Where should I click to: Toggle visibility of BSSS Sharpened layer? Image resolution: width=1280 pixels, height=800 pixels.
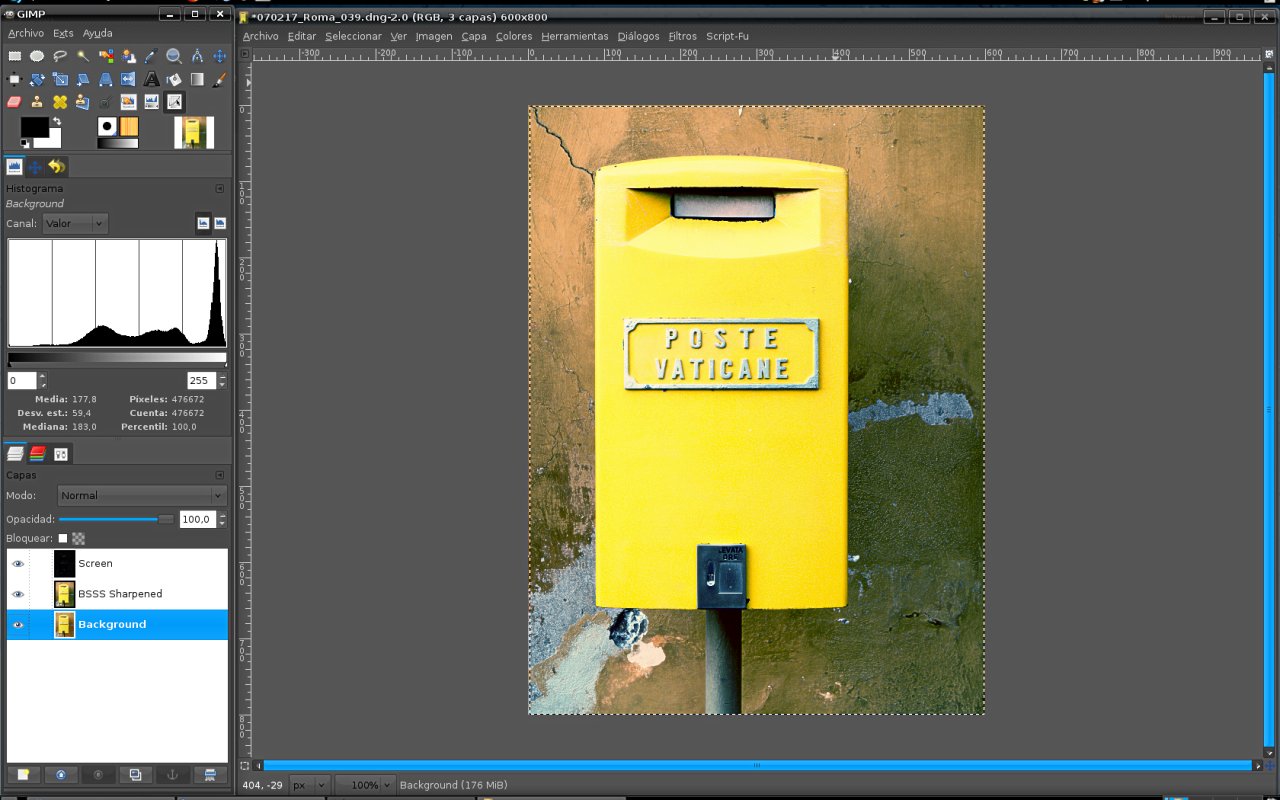18,594
